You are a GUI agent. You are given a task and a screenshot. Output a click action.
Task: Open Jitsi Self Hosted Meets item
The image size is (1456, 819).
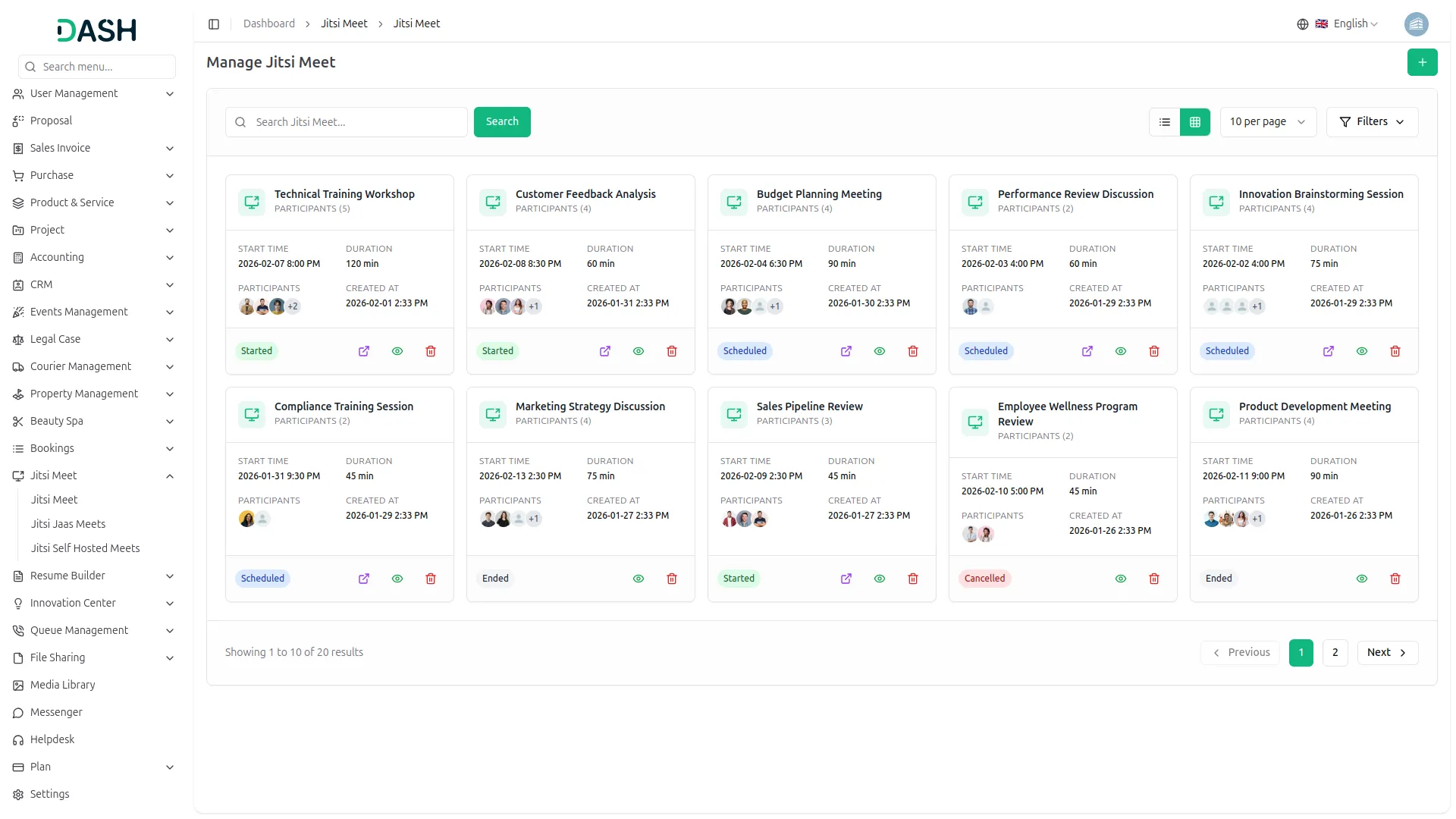[85, 548]
